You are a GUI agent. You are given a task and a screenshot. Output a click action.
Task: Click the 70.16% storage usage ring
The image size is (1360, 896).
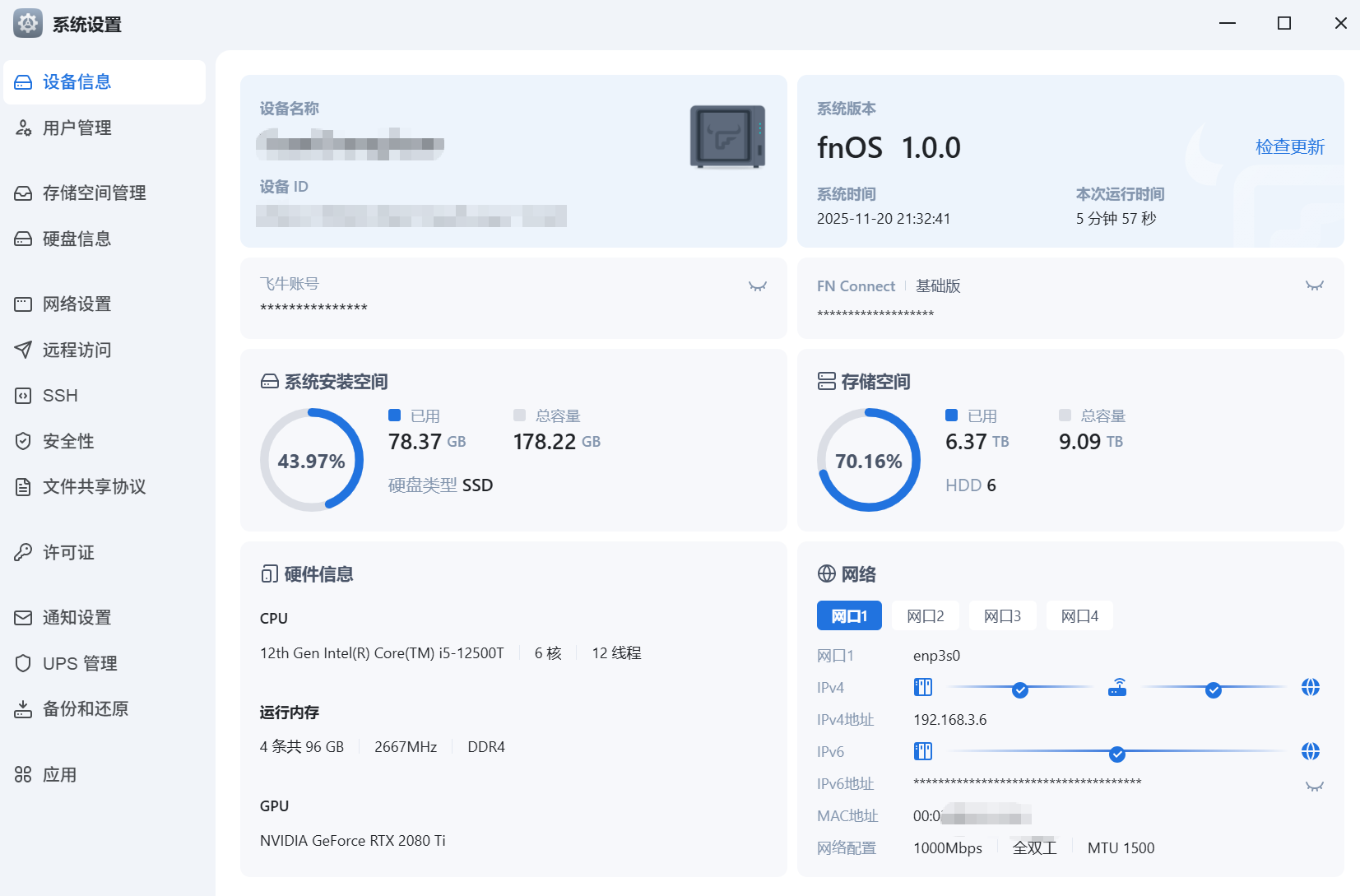point(868,461)
